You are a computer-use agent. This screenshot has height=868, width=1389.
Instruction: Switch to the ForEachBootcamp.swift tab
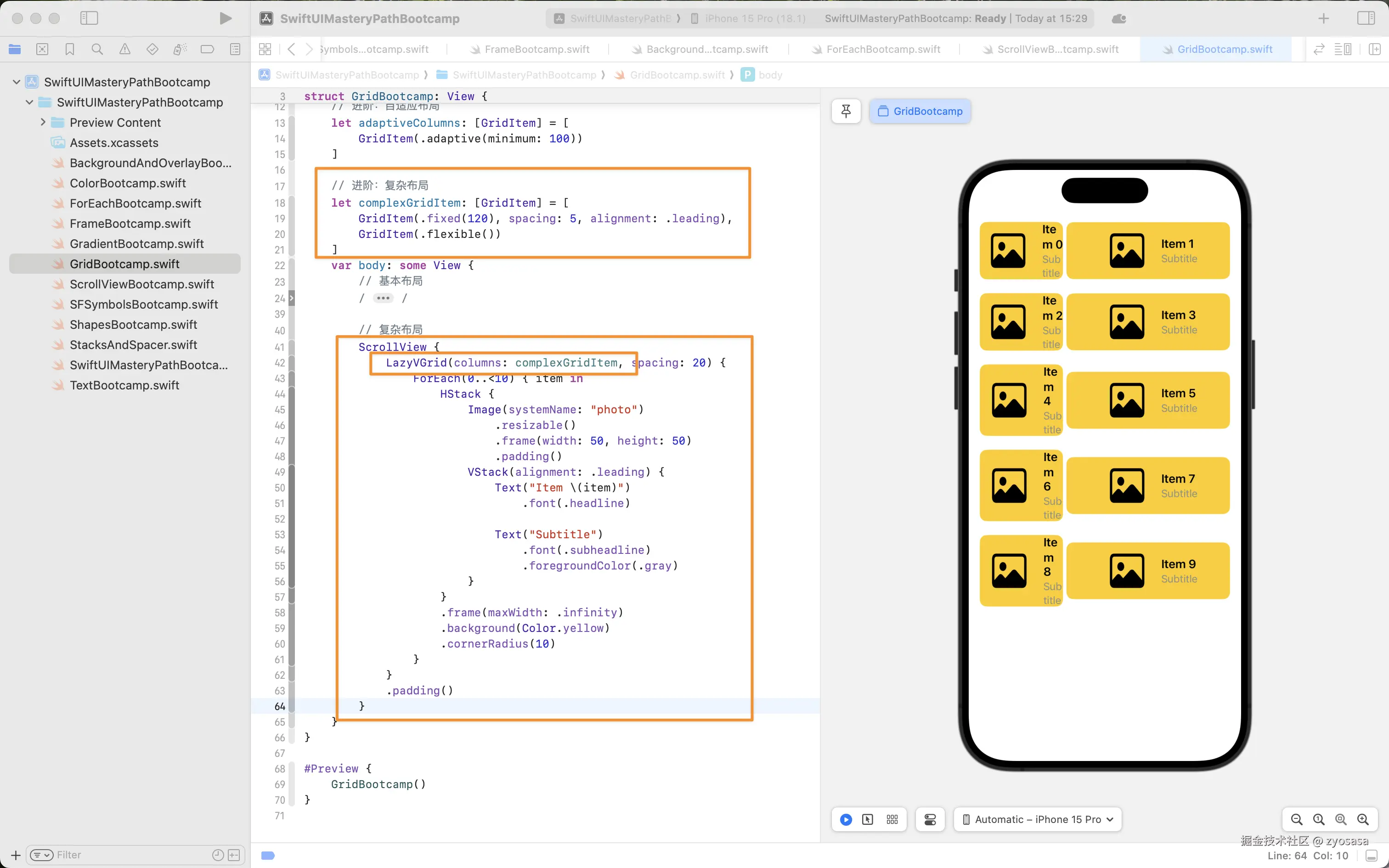coord(883,50)
